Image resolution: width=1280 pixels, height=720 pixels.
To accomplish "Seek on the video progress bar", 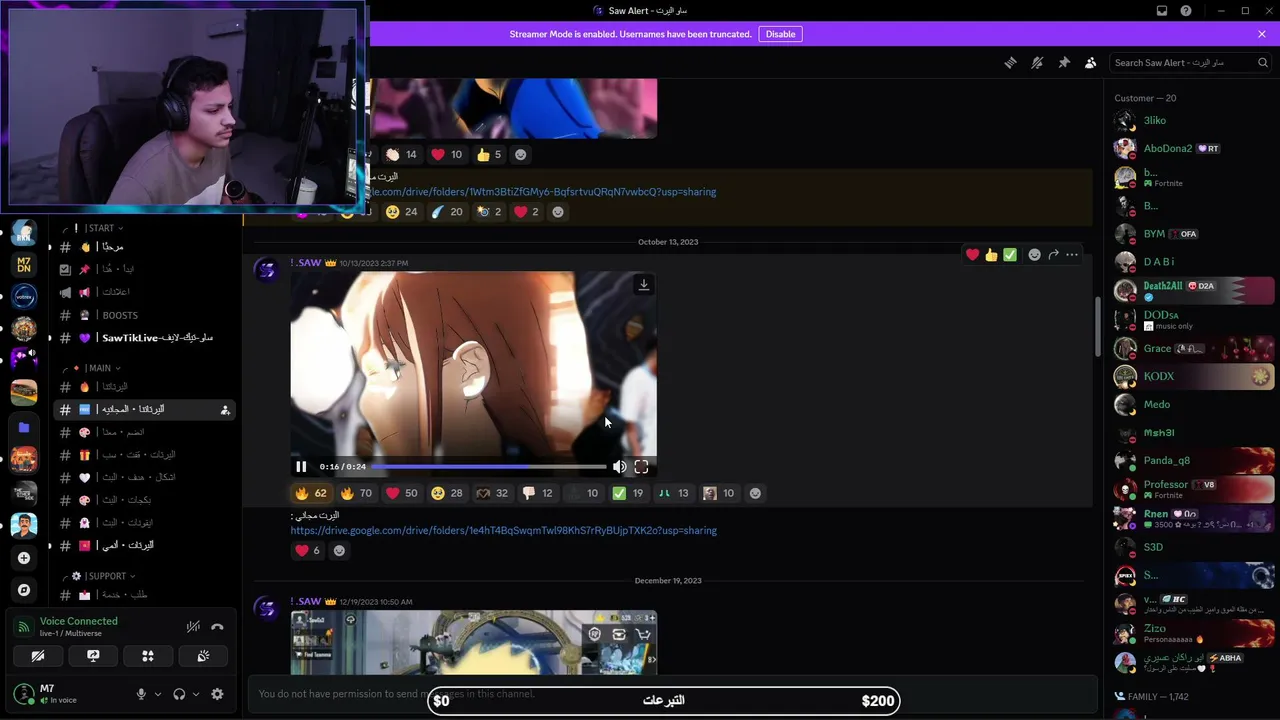I will pos(489,467).
